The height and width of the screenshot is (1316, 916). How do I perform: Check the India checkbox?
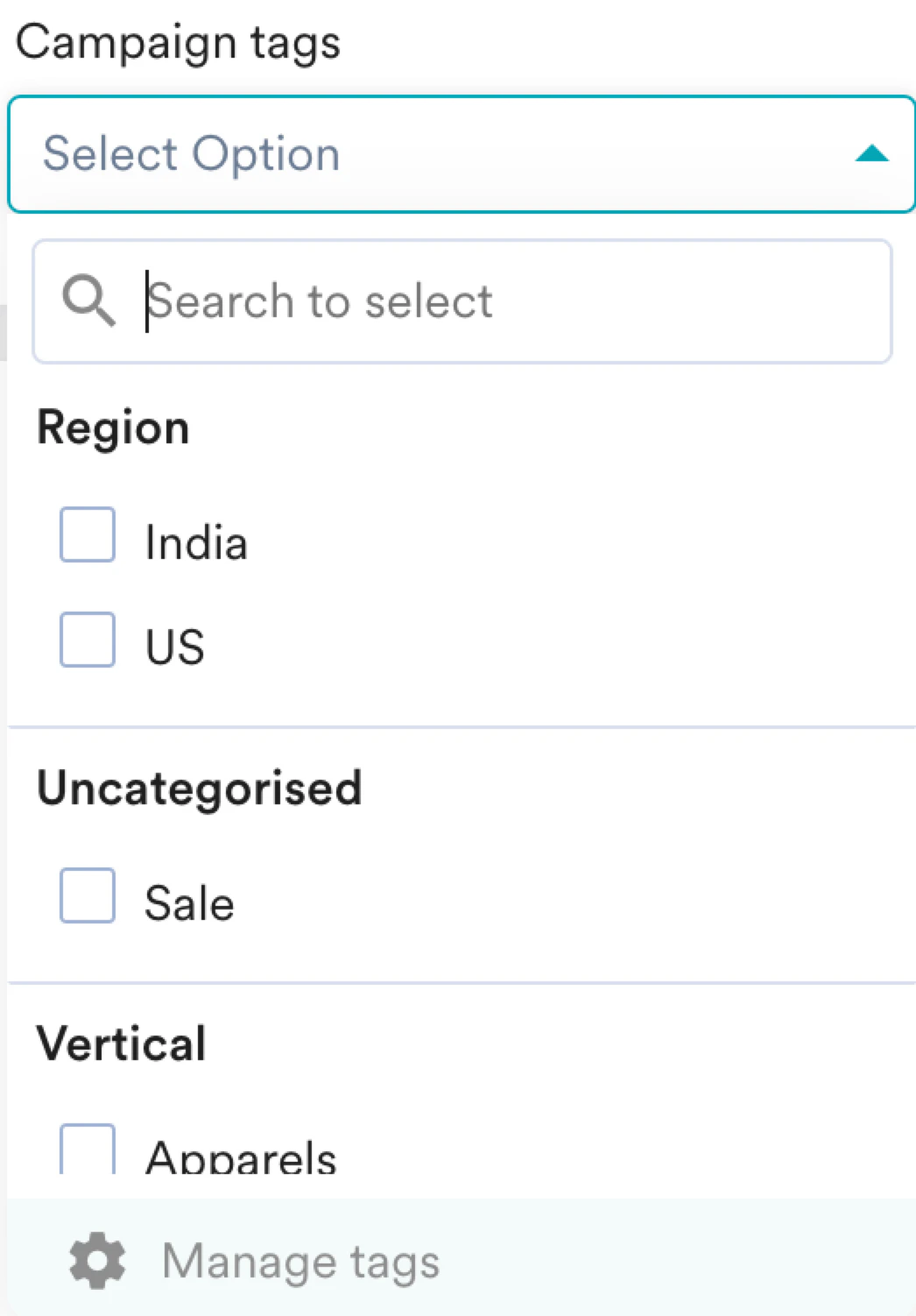(88, 534)
